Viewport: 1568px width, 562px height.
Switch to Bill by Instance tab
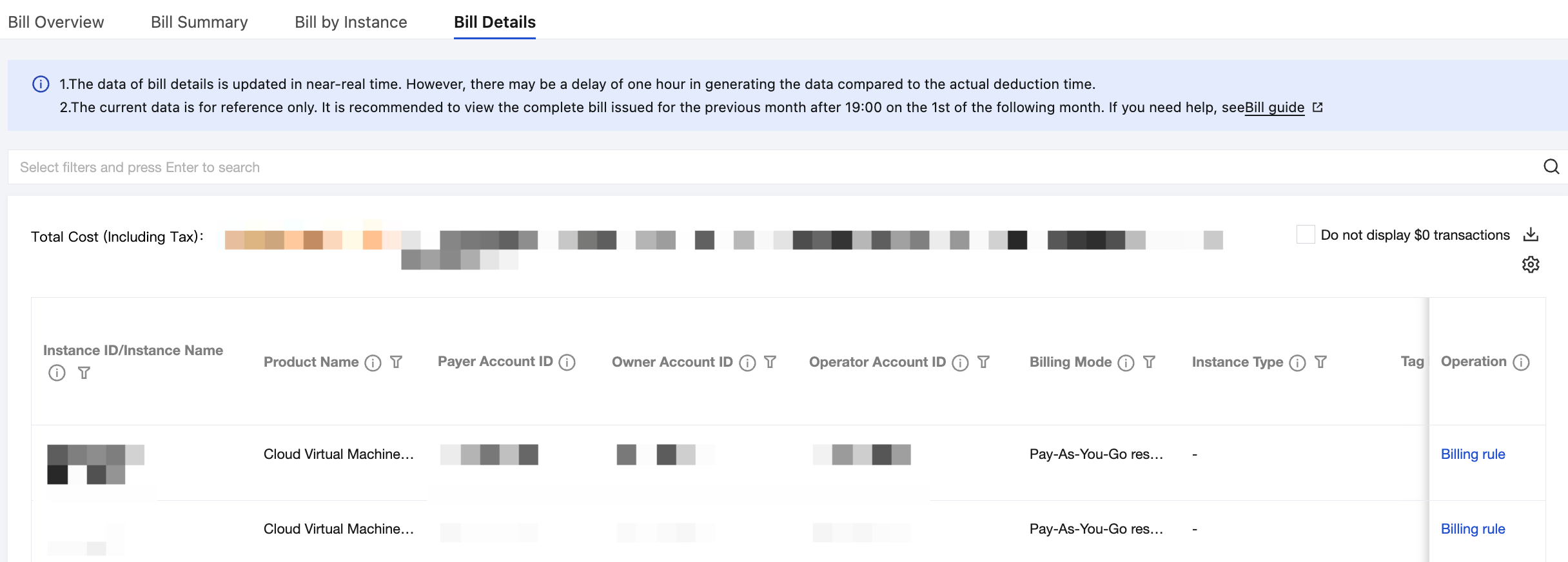click(351, 22)
